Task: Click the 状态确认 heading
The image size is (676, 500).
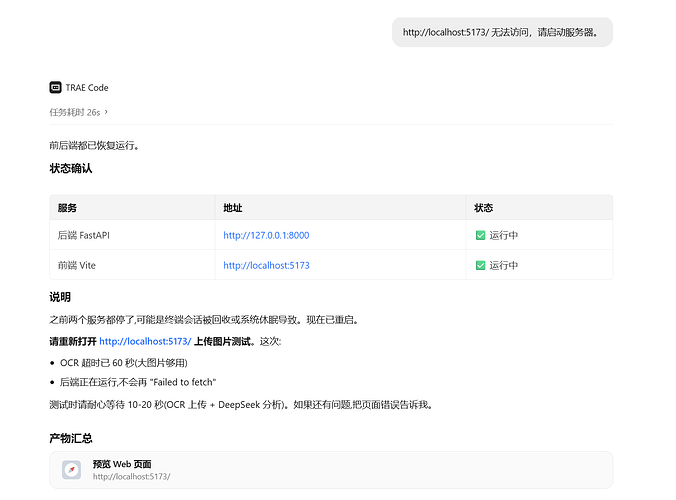Action: tap(71, 169)
